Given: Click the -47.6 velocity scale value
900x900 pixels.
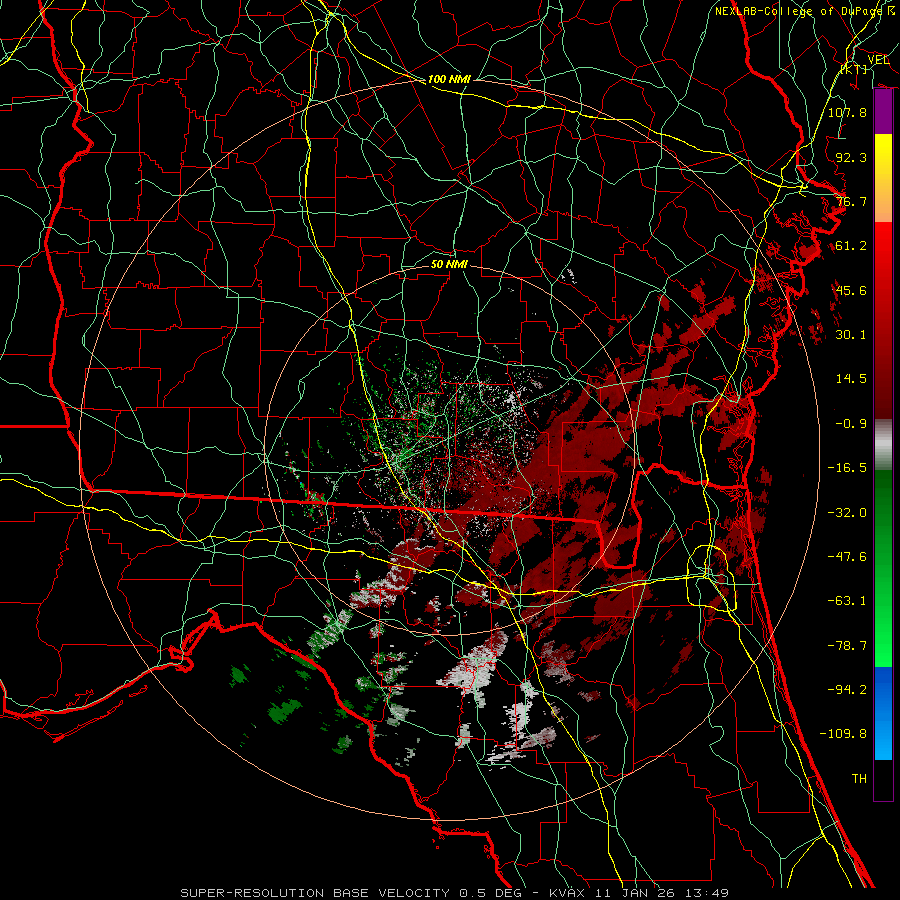Looking at the screenshot, I should tap(847, 557).
